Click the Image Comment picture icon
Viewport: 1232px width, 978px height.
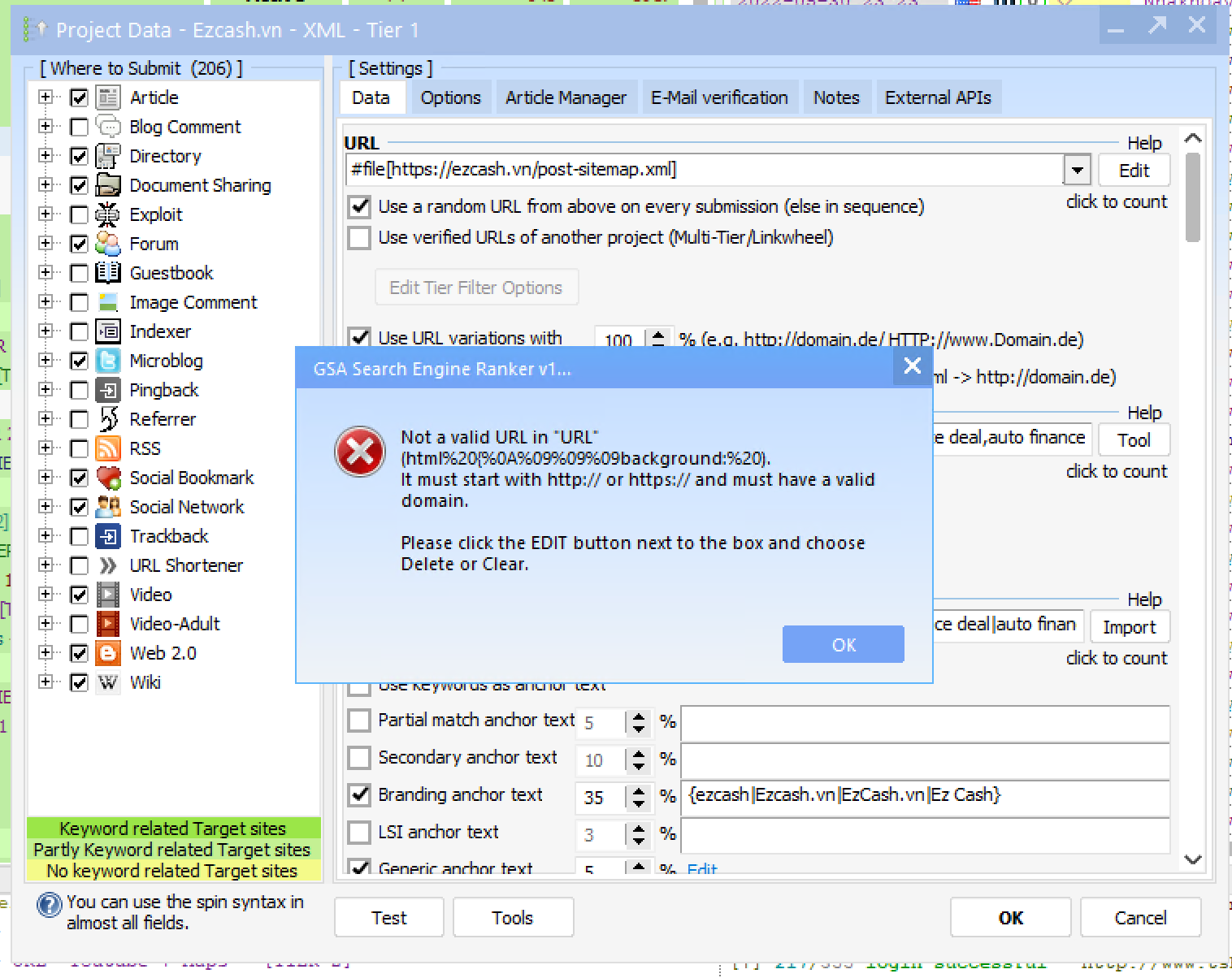pyautogui.click(x=108, y=302)
